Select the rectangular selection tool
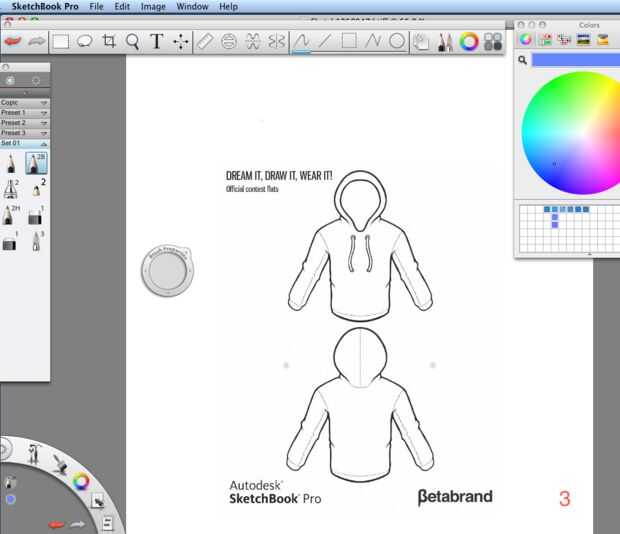This screenshot has width=620, height=534. 61,41
